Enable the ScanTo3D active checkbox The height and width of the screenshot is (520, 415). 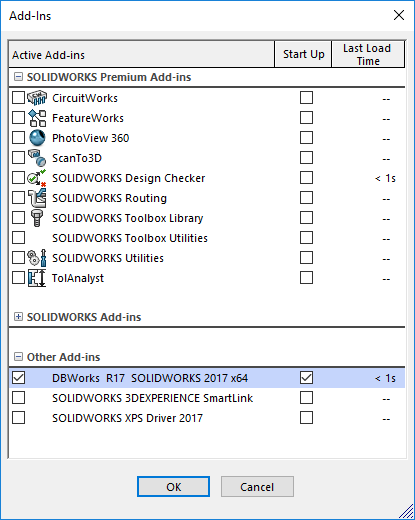coord(18,158)
